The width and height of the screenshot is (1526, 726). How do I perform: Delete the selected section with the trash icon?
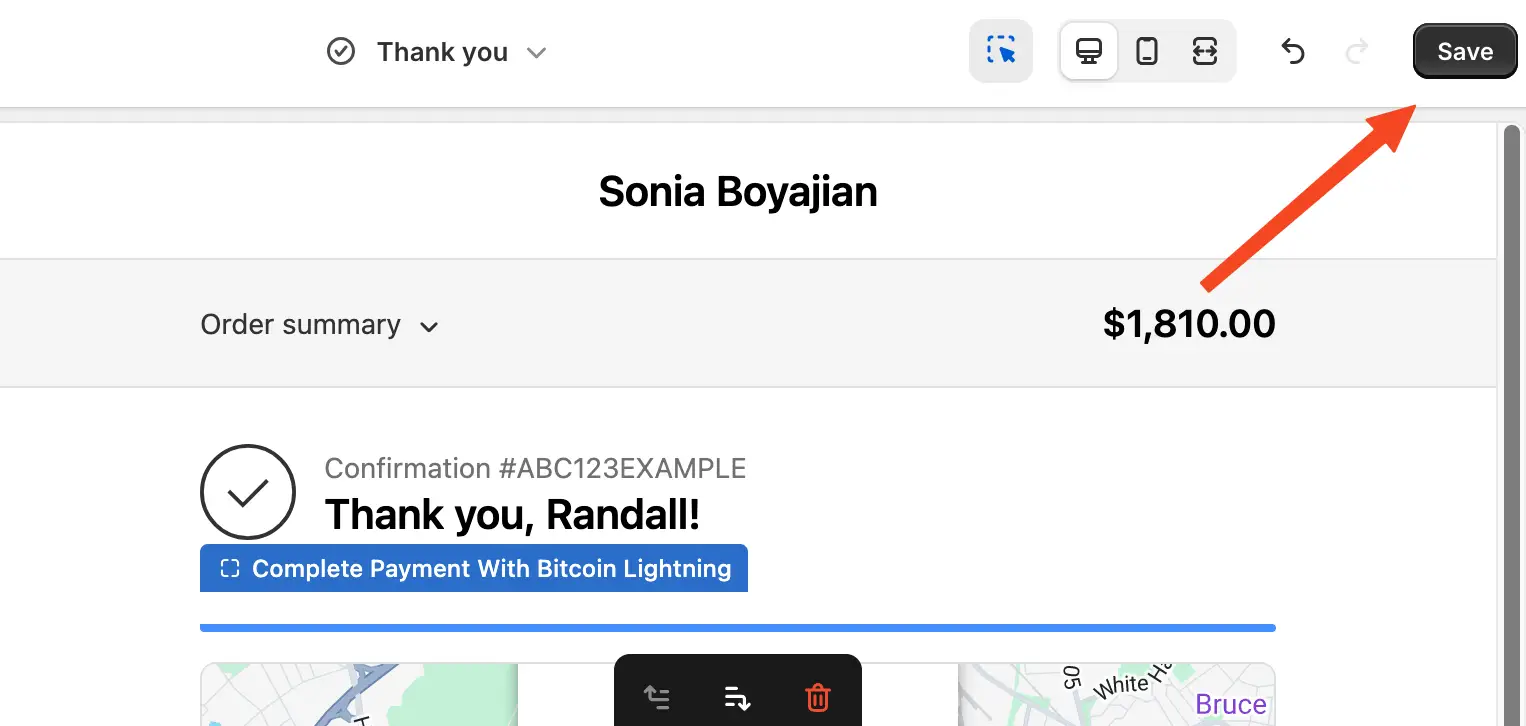click(817, 697)
